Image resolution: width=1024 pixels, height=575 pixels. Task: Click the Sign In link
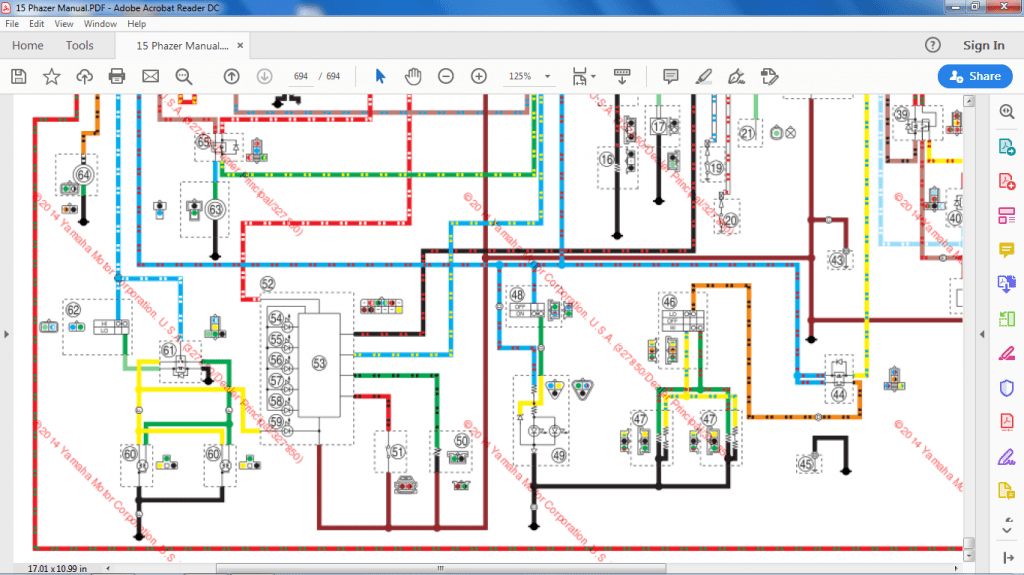(984, 45)
